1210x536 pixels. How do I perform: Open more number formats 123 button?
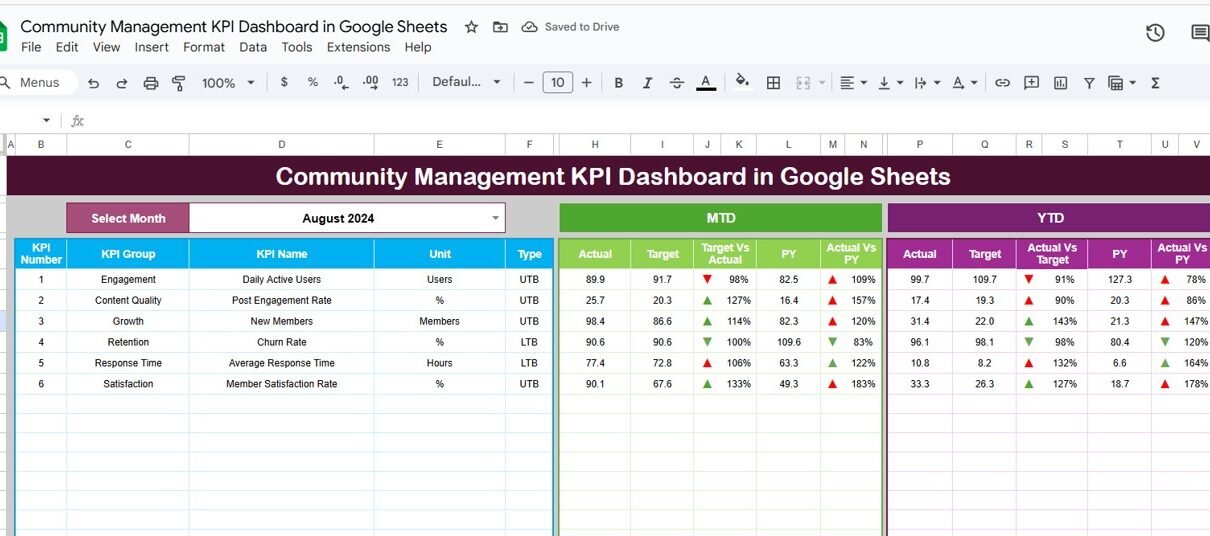[400, 82]
